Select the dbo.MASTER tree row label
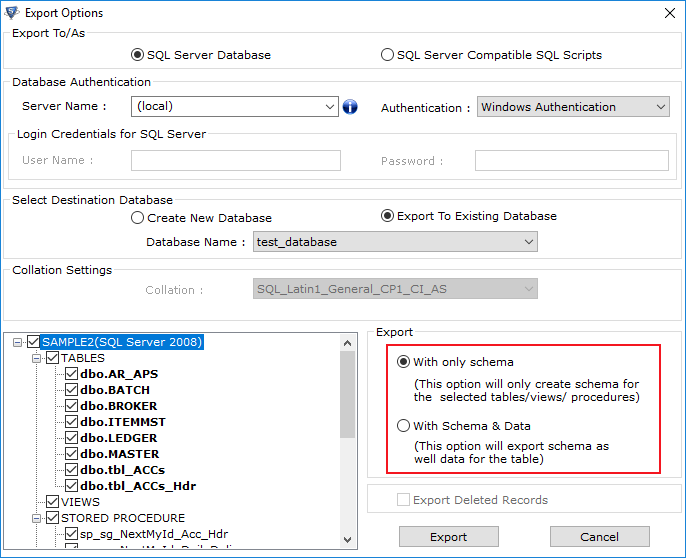 click(119, 454)
